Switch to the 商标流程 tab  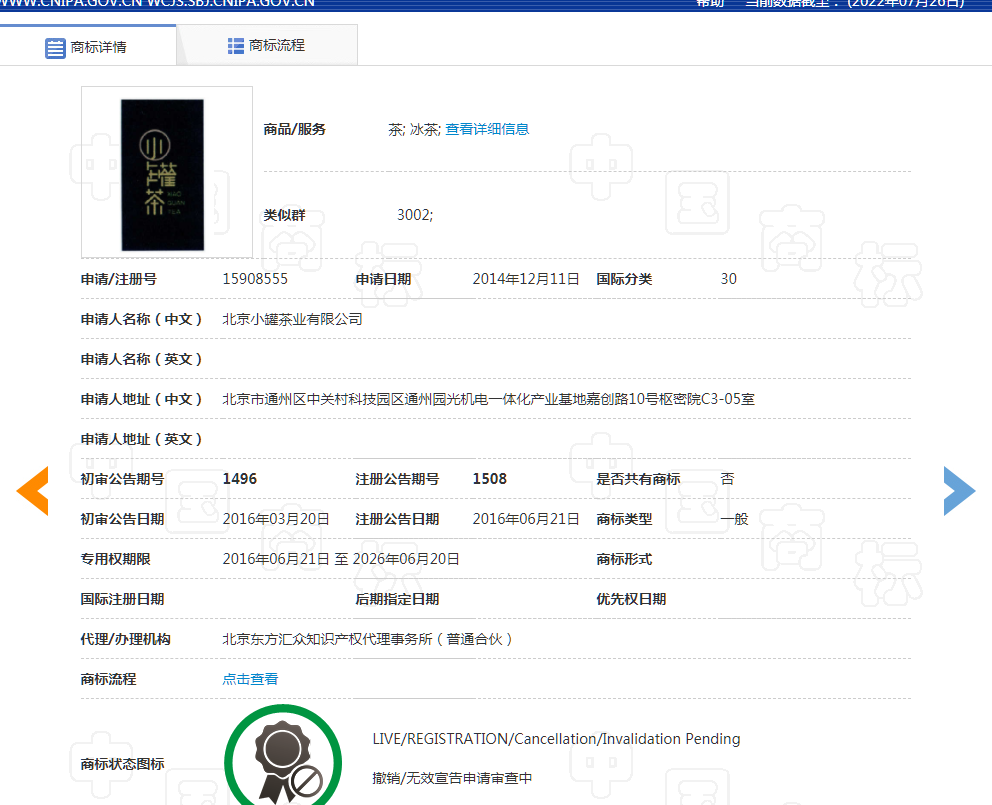click(x=266, y=45)
